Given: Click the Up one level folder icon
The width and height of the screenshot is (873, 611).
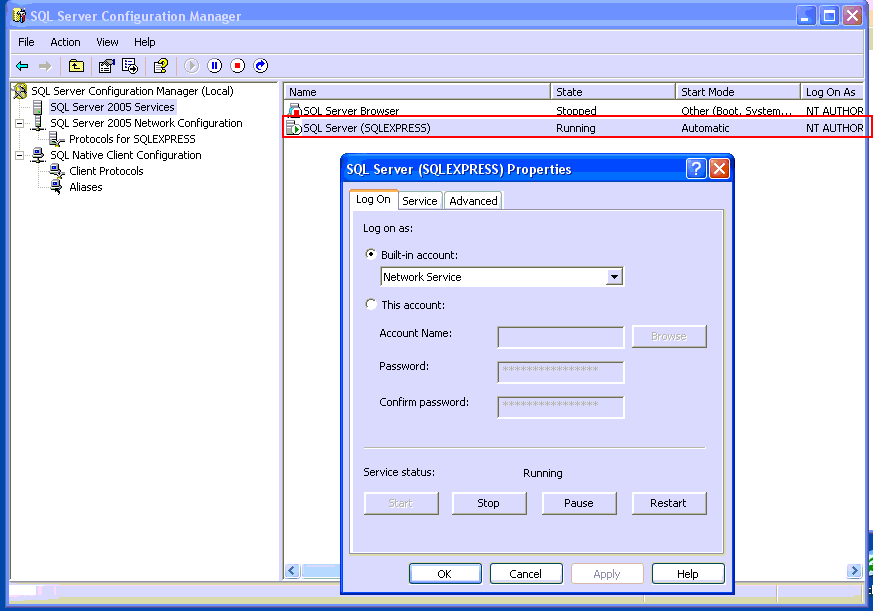Looking at the screenshot, I should click(x=76, y=66).
